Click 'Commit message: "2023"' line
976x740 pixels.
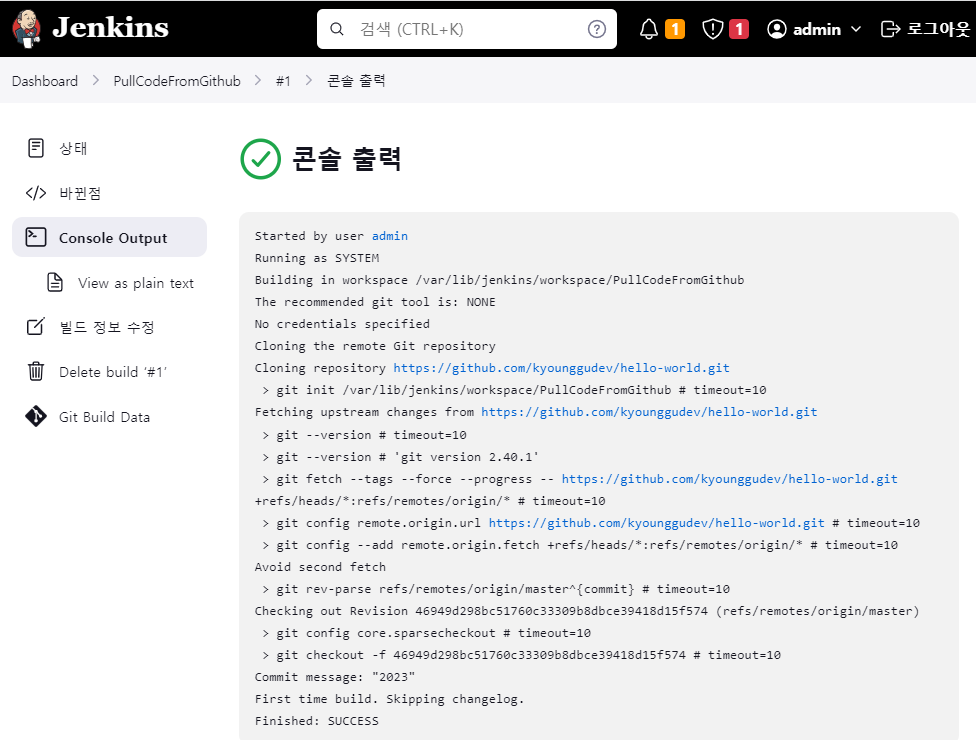coord(335,677)
